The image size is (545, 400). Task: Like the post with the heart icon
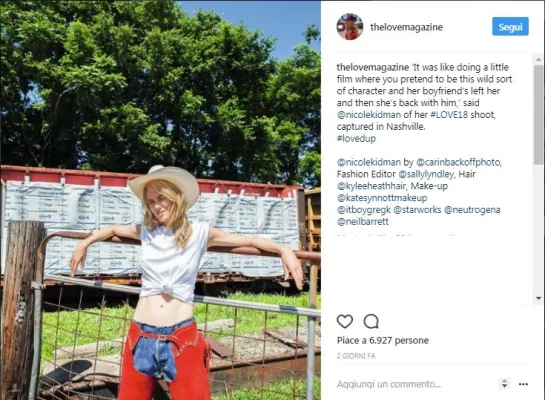click(x=345, y=321)
